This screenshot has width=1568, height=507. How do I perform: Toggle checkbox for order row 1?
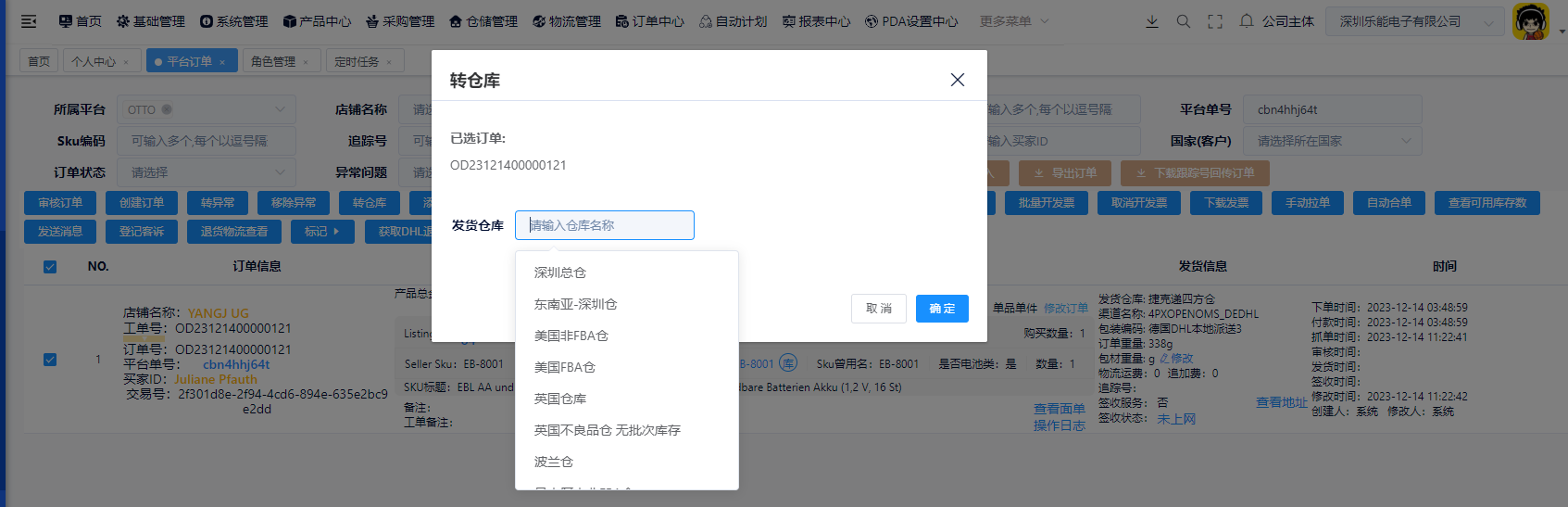(x=50, y=360)
